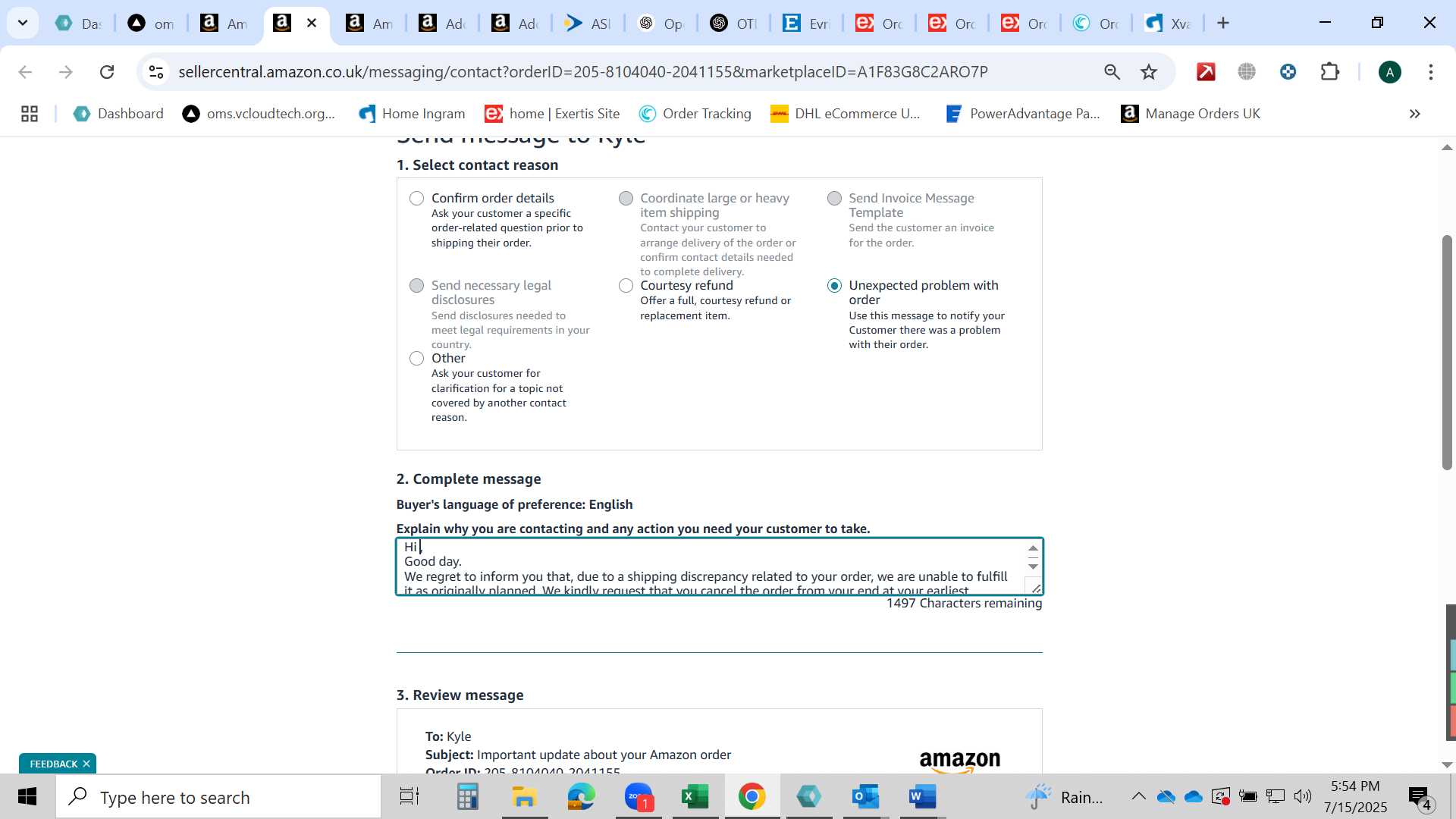Open File Explorer from the taskbar
Viewport: 1456px width, 819px height.
524,797
